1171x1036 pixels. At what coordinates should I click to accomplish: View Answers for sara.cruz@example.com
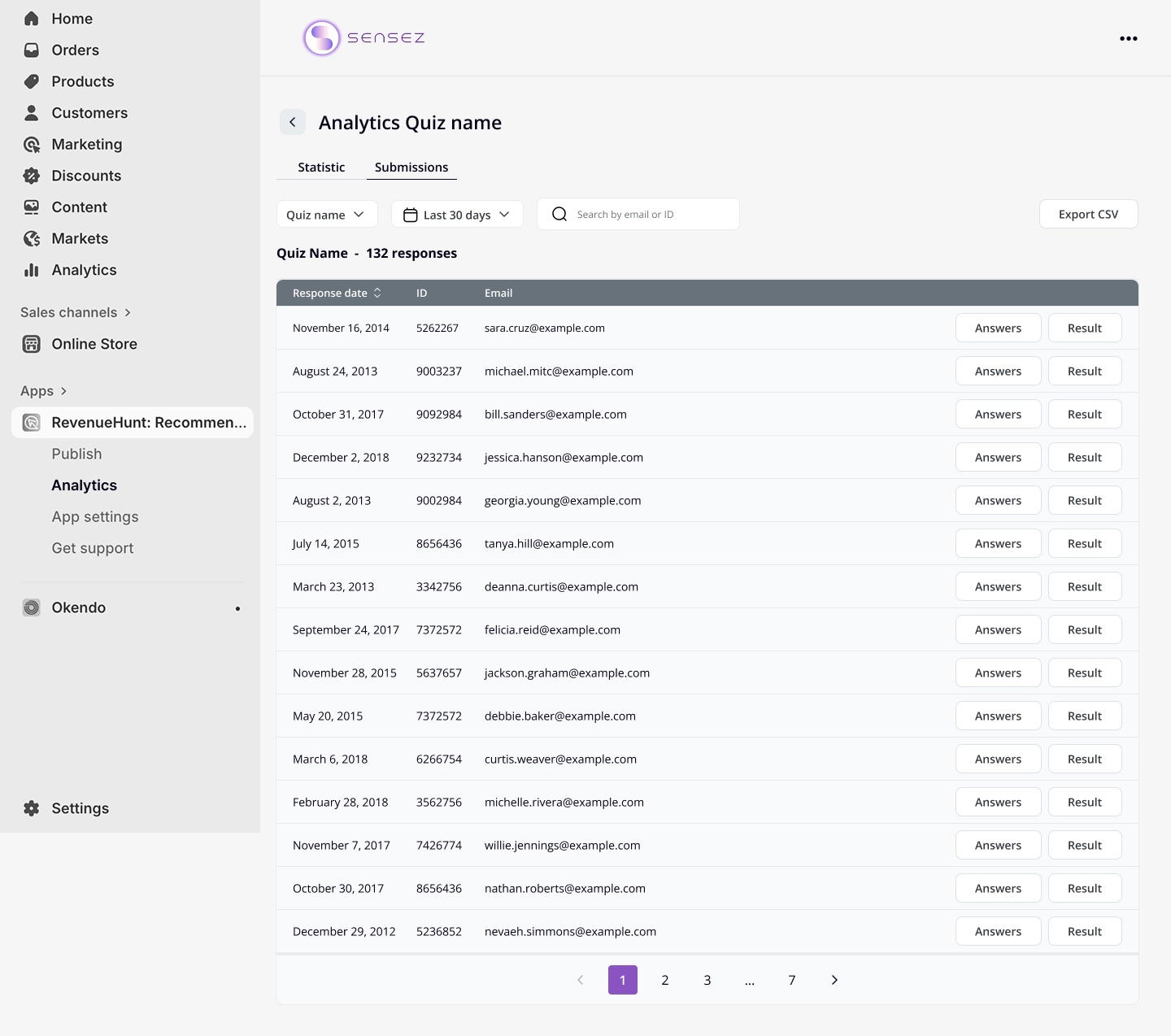998,328
